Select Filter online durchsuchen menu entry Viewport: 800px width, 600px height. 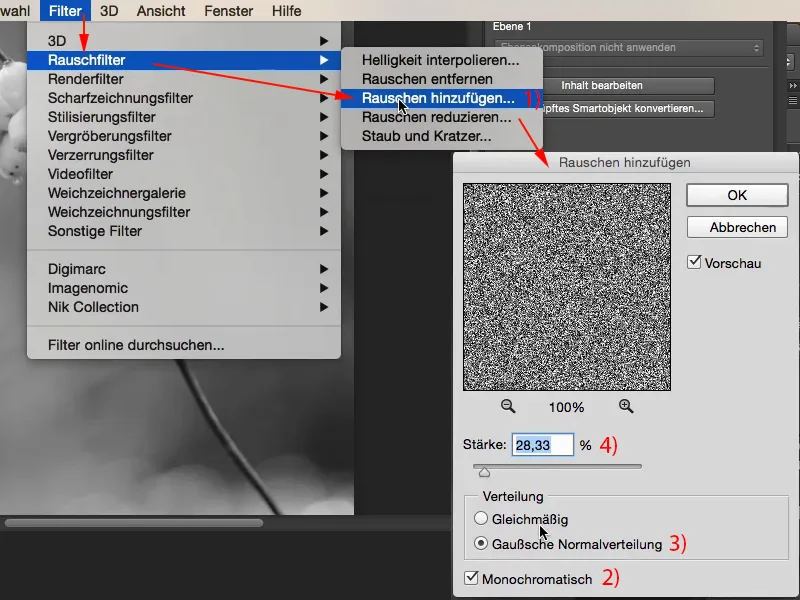(x=184, y=345)
